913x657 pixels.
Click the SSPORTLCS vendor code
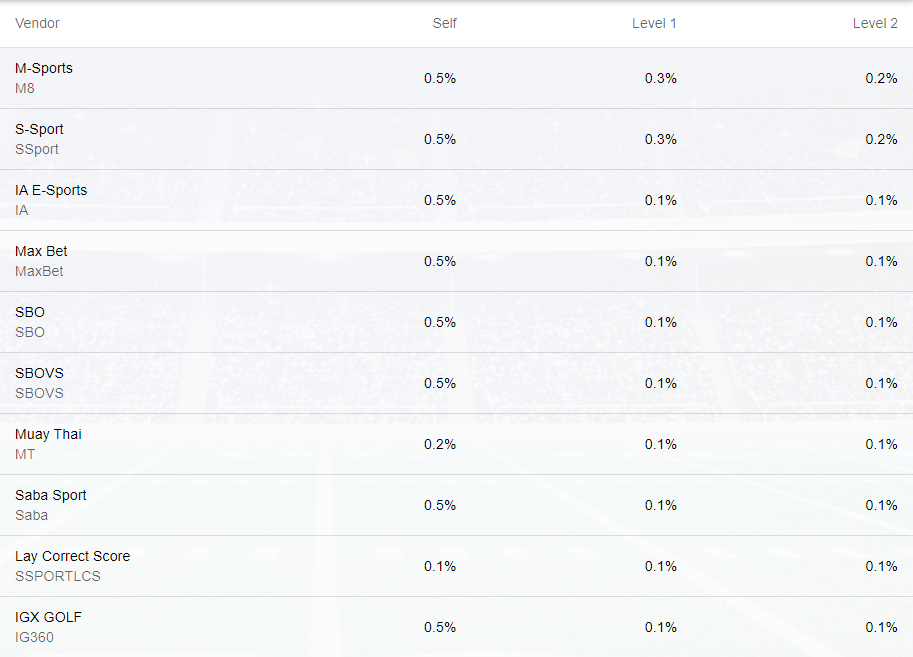pyautogui.click(x=58, y=576)
